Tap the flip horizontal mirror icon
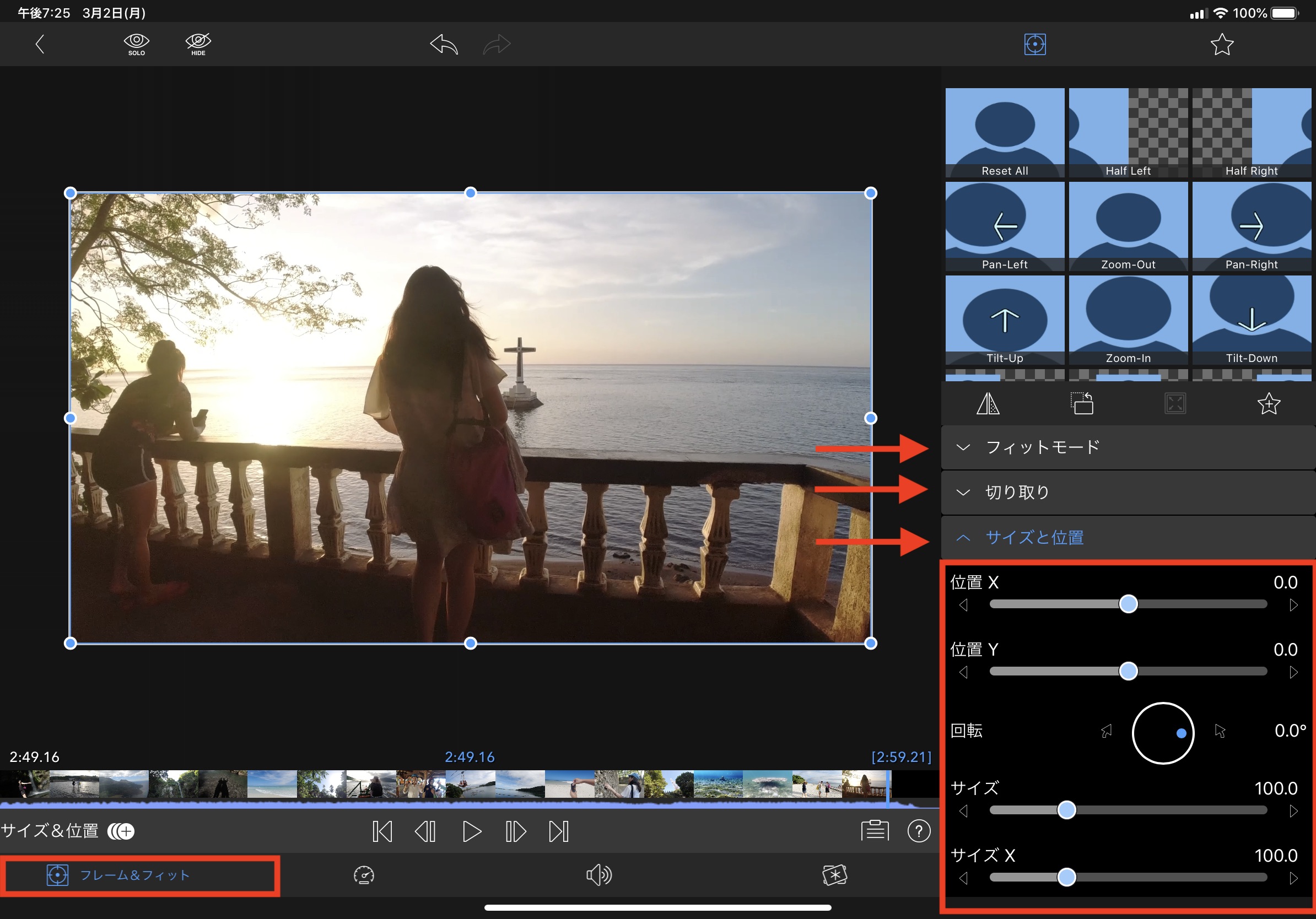 pos(988,404)
